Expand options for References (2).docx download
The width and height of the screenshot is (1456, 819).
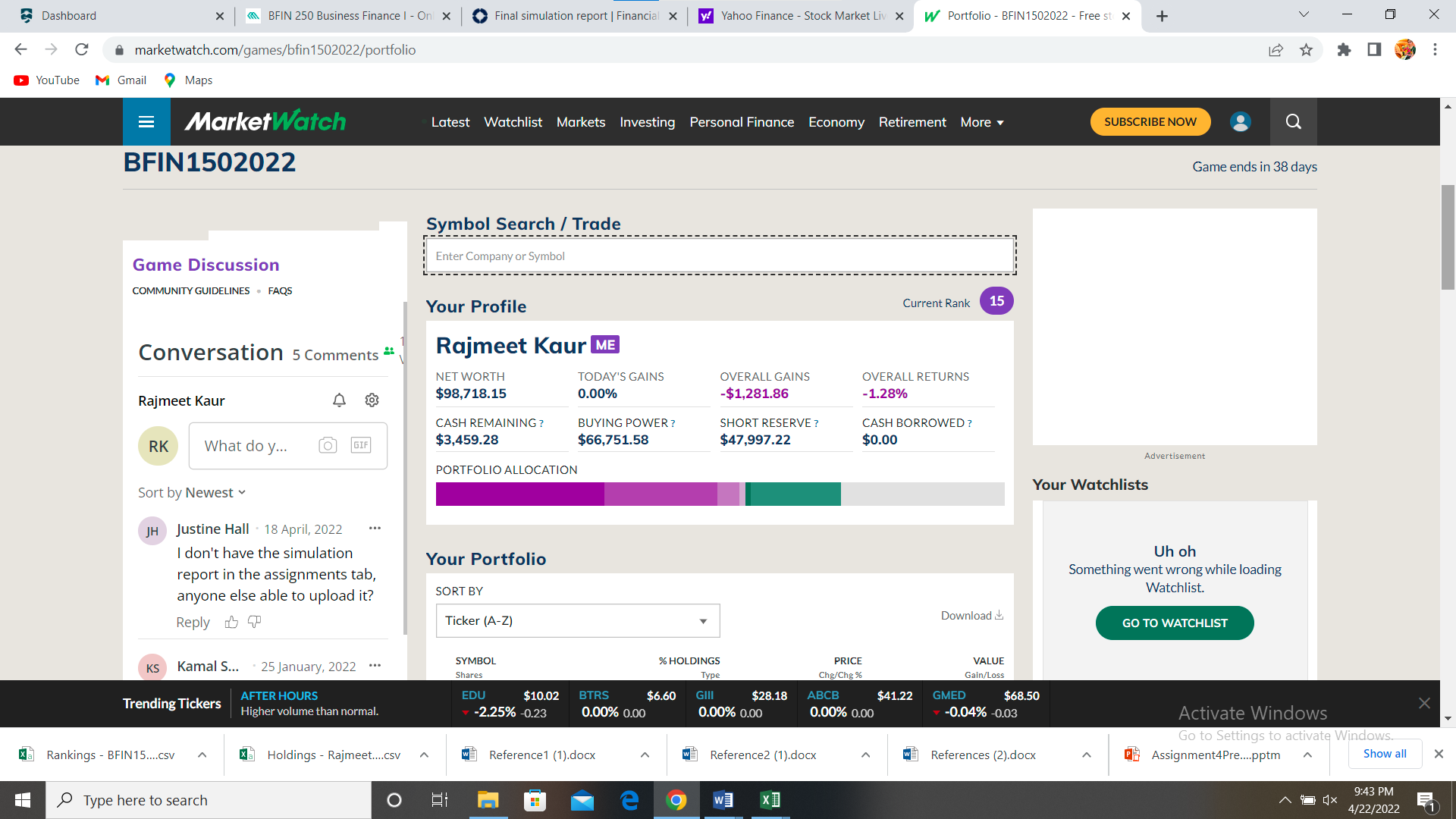tap(1087, 755)
